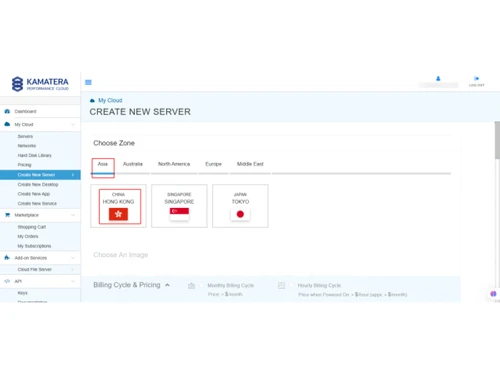
Task: Click the Singapore flag icon
Action: 179,214
